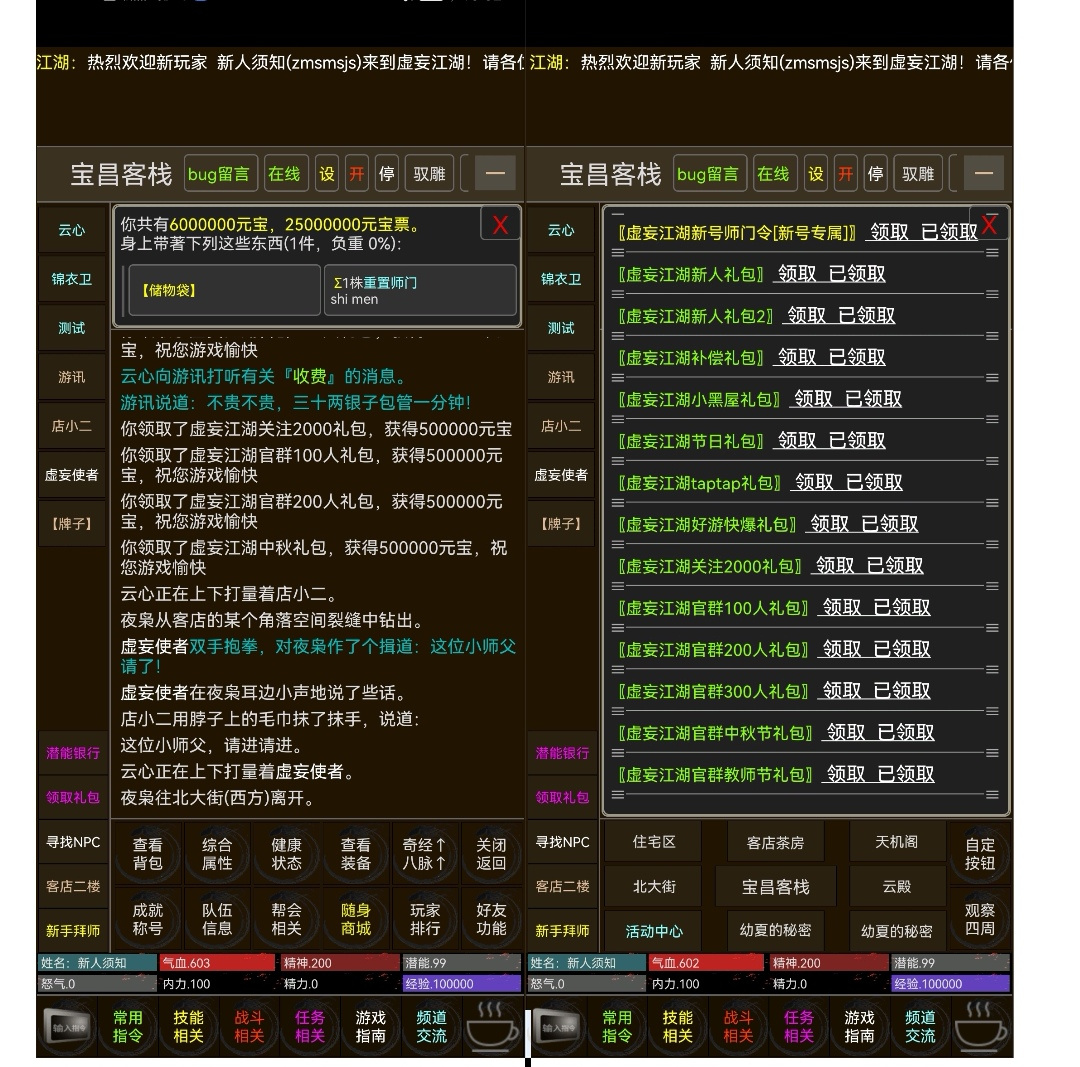Viewport: 1080px width, 1067px height.
Task: Select NPC 锦衣卫 on left screen
Action: point(72,278)
